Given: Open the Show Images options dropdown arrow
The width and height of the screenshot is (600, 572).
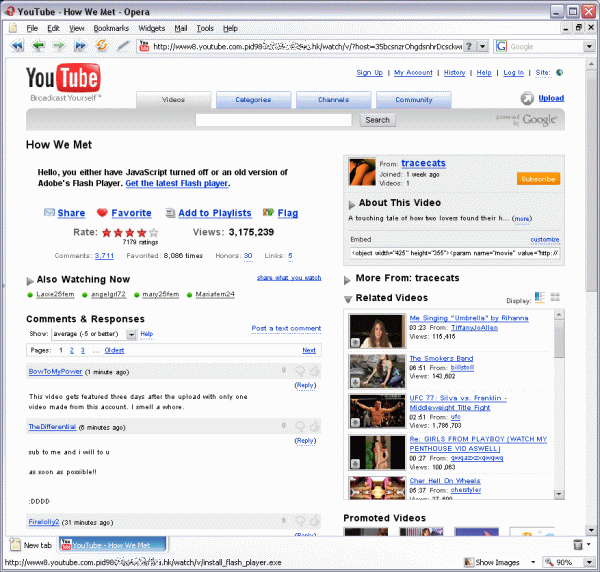Looking at the screenshot, I should click(533, 562).
